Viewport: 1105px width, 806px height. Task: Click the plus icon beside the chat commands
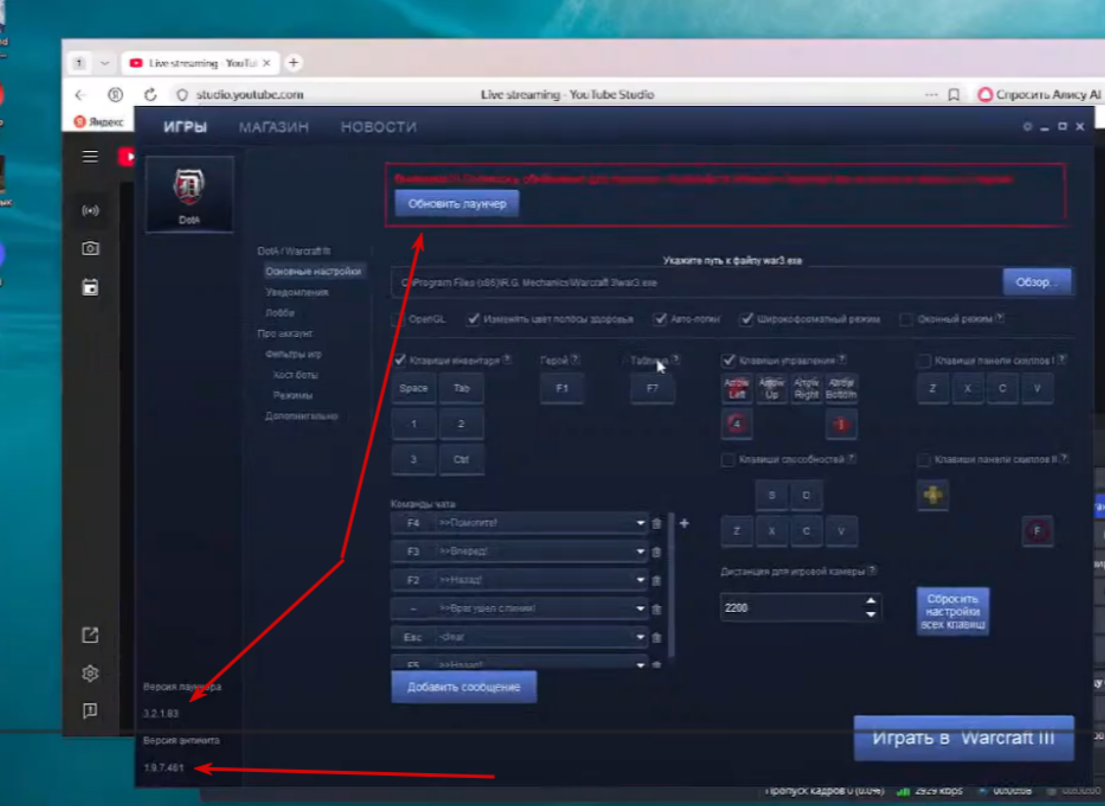pos(684,523)
